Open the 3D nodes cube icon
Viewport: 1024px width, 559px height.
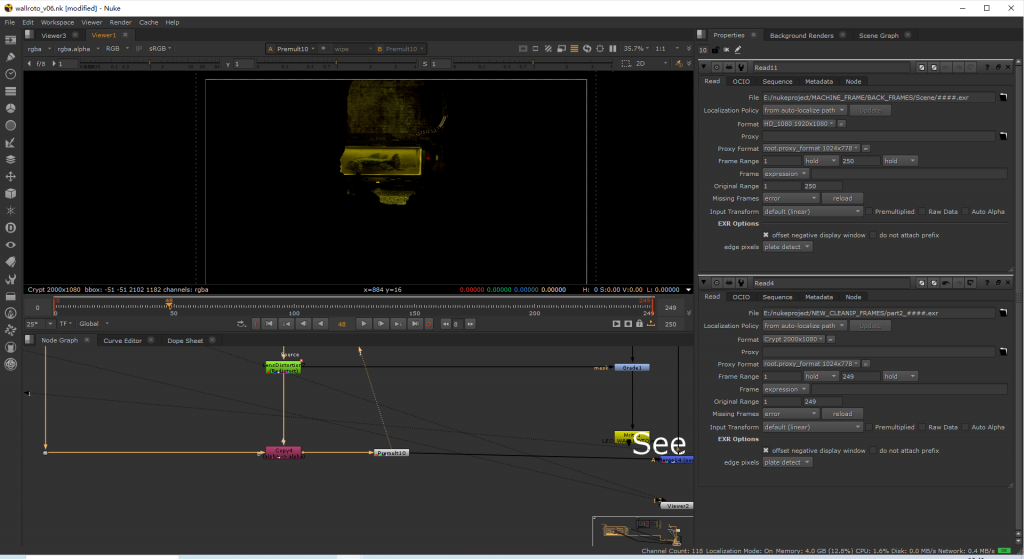click(10, 193)
